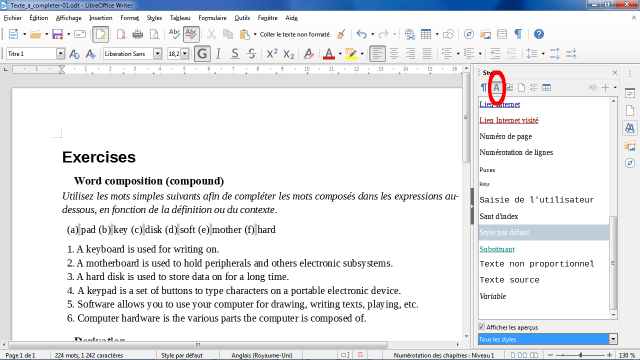Apply strikethrough formatting

[x=251, y=54]
